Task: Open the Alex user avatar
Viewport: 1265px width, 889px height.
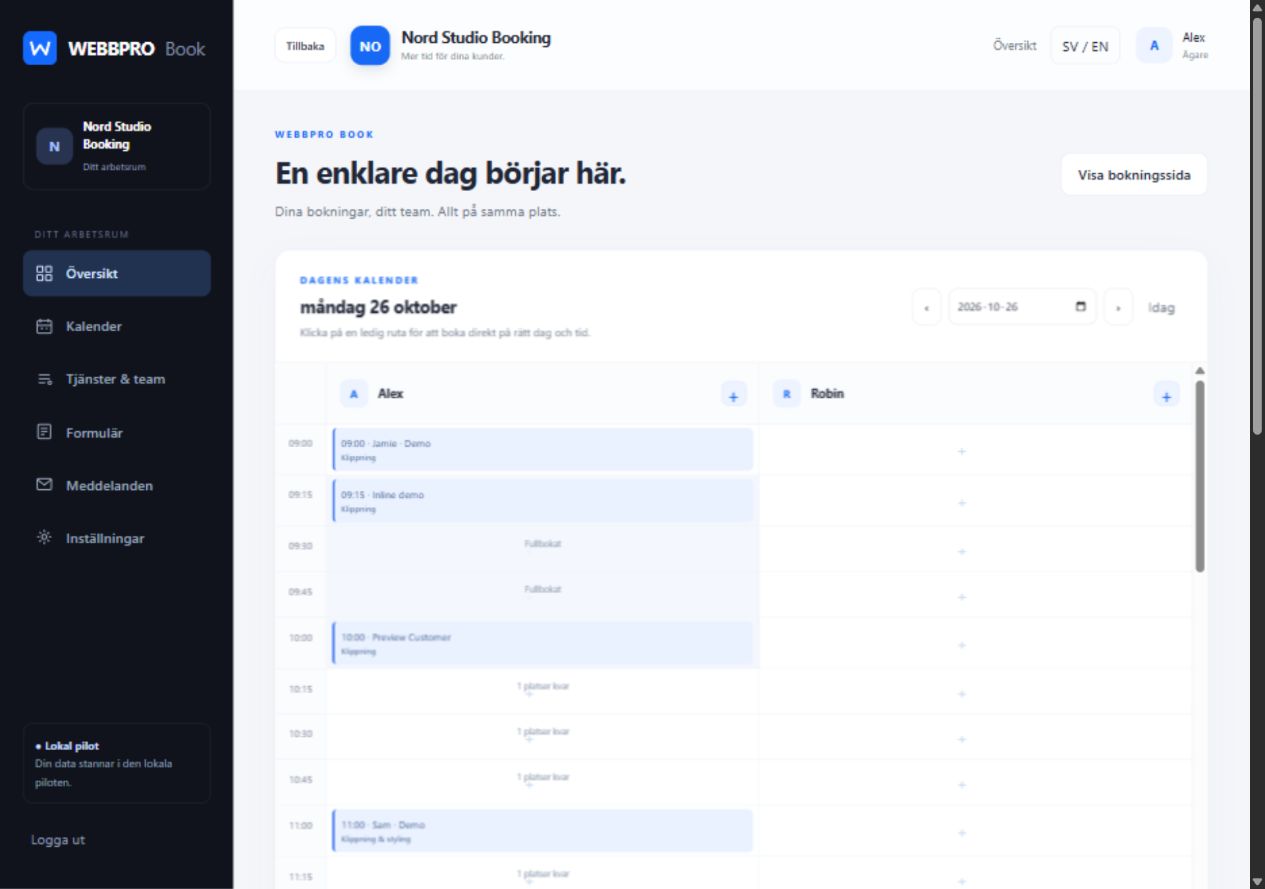Action: 1154,46
